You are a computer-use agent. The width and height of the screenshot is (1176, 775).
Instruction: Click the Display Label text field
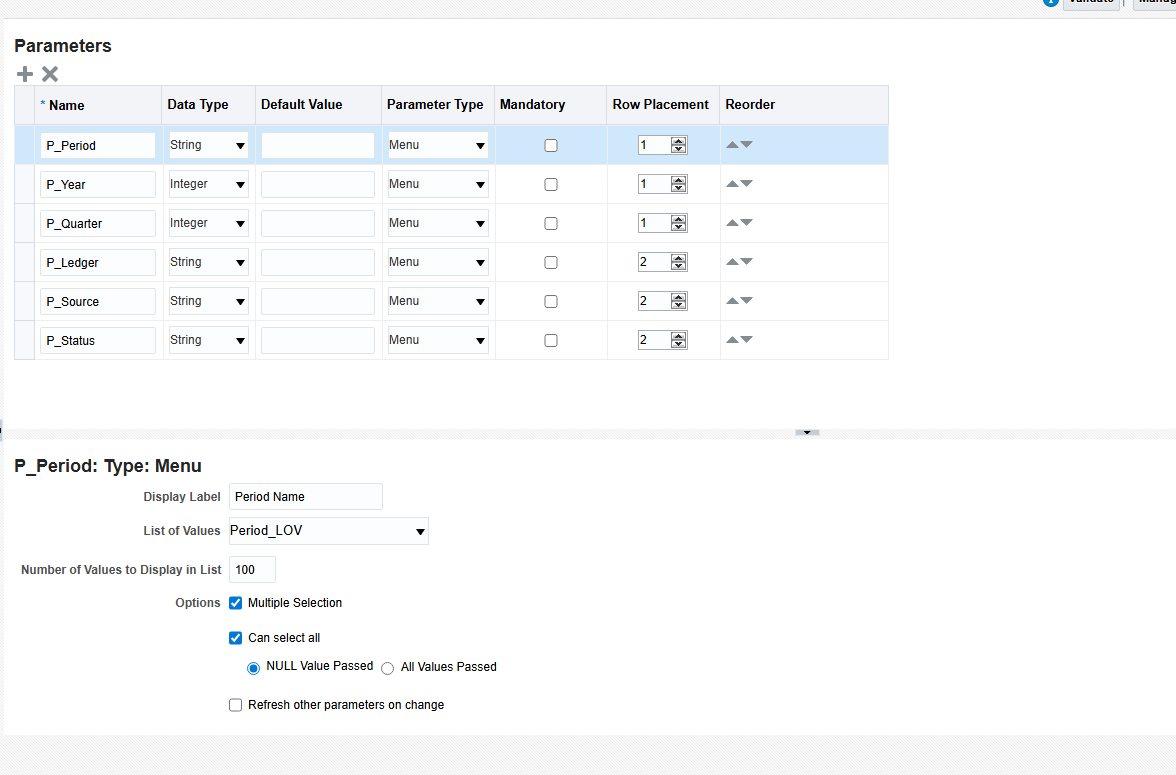pos(305,497)
